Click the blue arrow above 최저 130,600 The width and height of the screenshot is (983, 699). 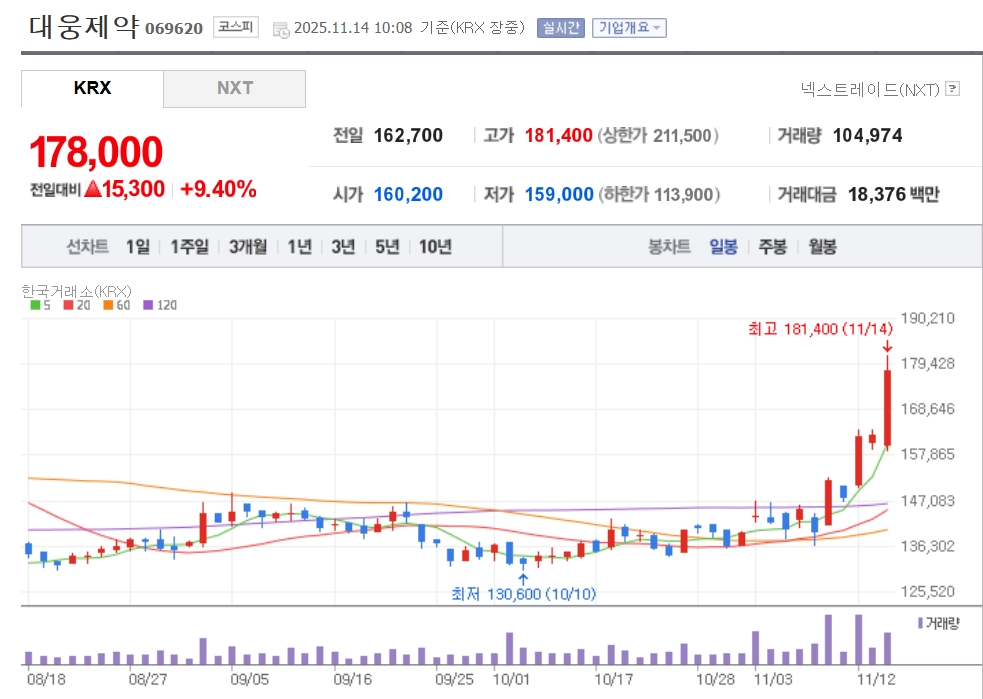tap(522, 577)
